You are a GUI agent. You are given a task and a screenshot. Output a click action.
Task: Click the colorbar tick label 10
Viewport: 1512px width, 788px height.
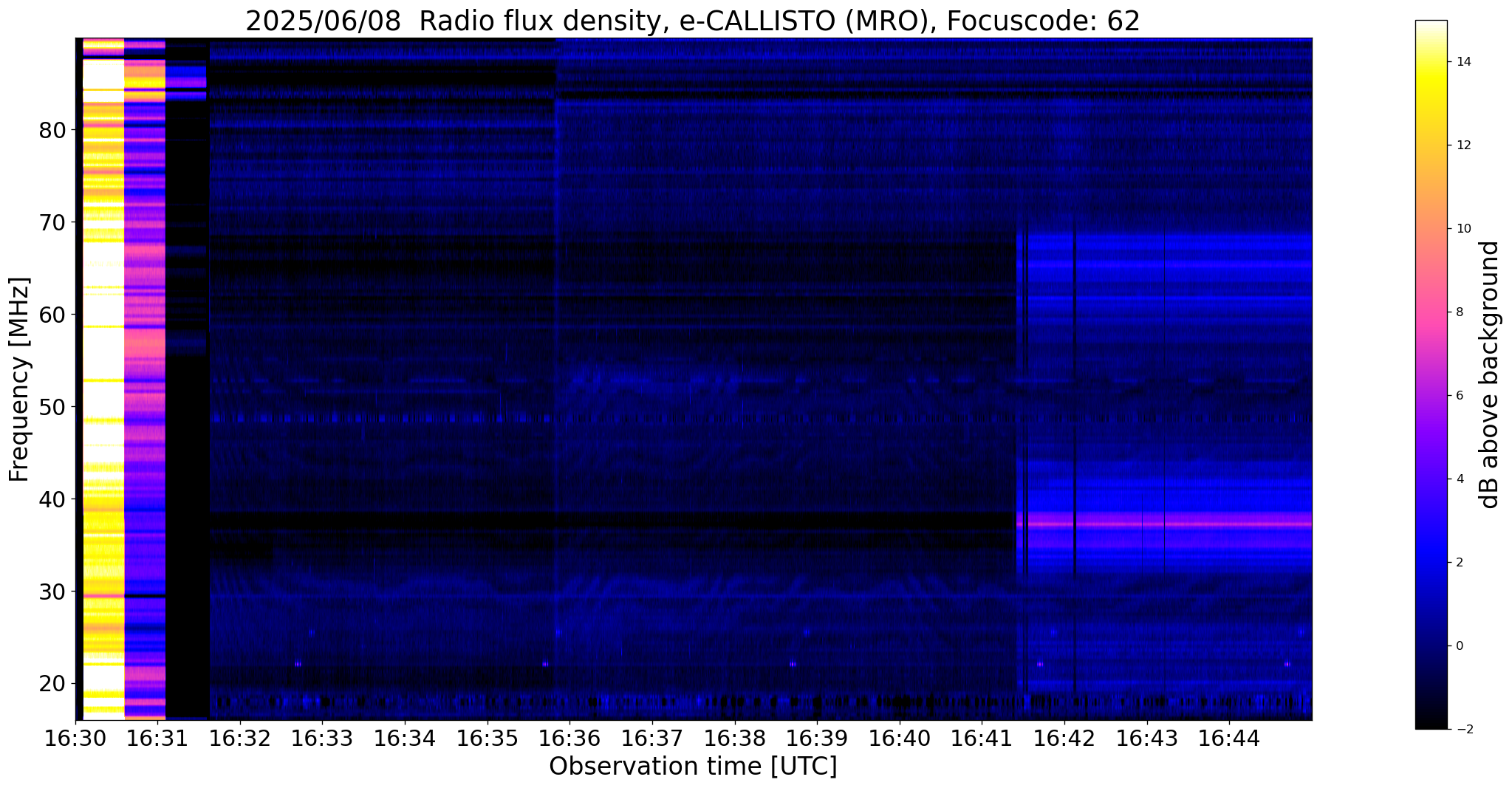click(1463, 229)
